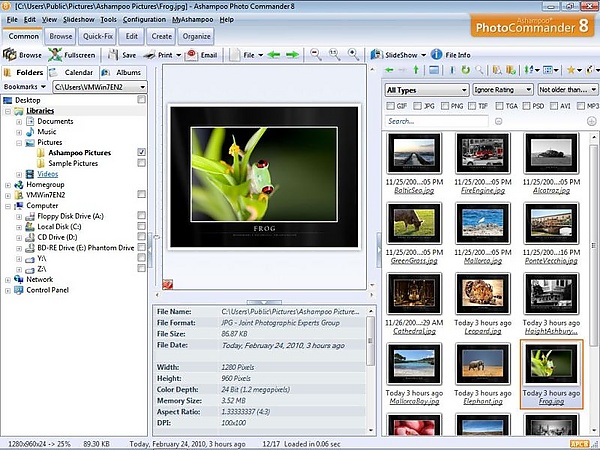Go to next image with green right arrow

pos(292,55)
